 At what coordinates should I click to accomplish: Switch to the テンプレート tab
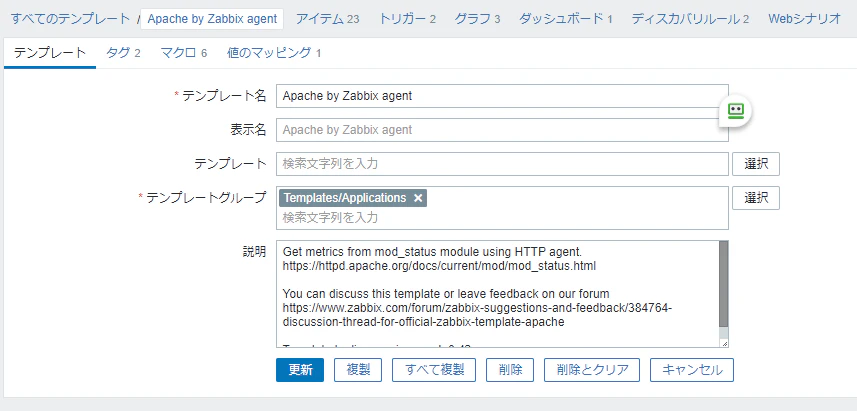point(50,53)
